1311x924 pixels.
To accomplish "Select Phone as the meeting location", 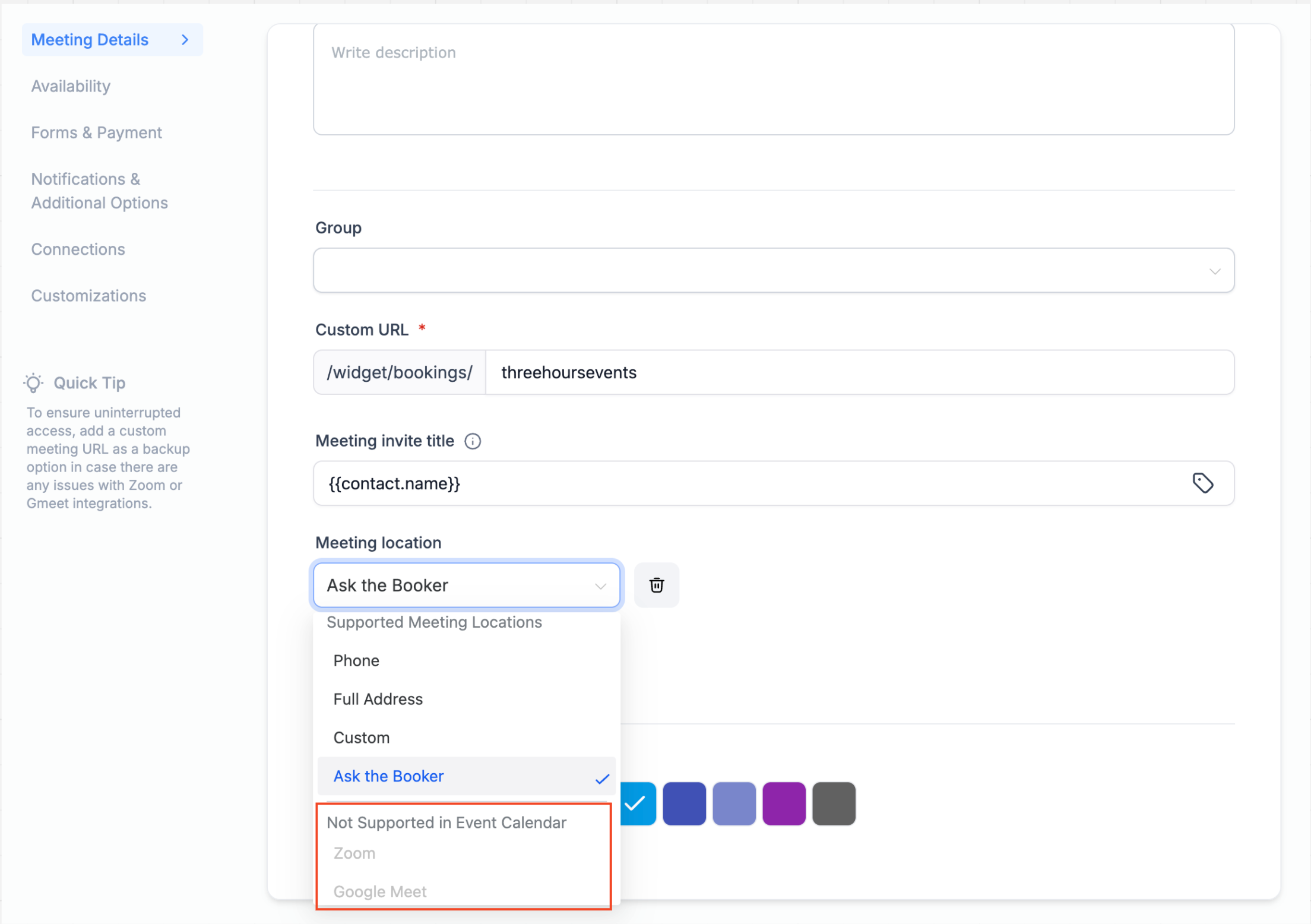I will [x=356, y=660].
